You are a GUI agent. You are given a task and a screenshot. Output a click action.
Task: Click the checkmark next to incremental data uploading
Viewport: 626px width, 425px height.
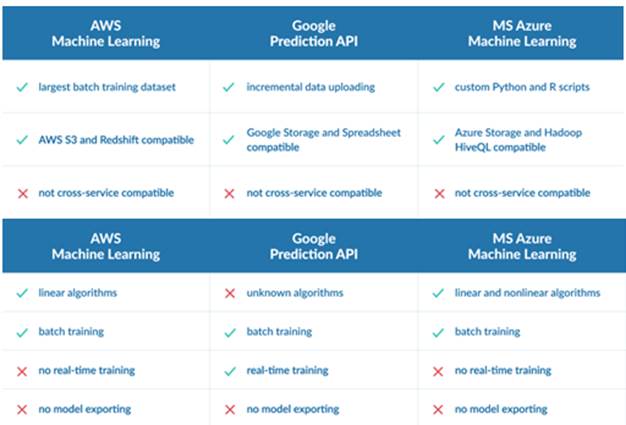[230, 87]
